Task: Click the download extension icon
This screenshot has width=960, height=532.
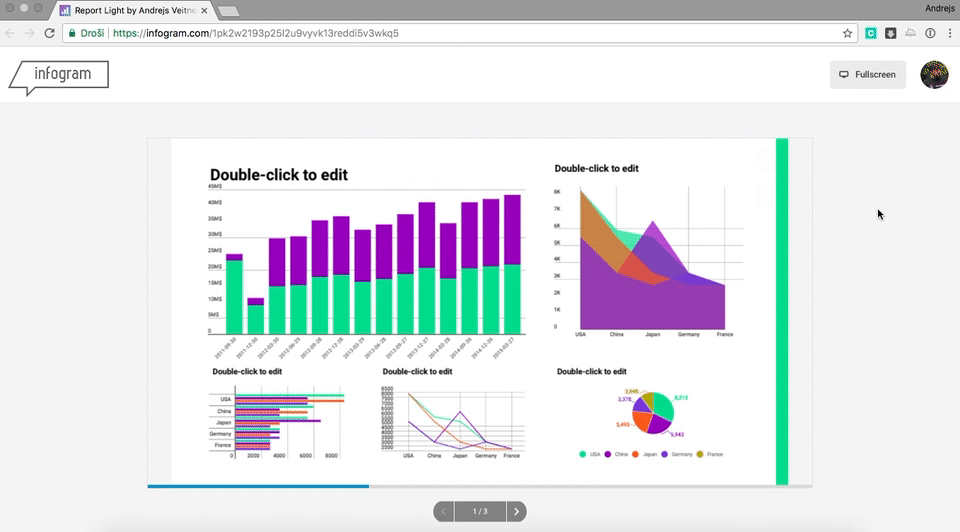Action: point(890,33)
